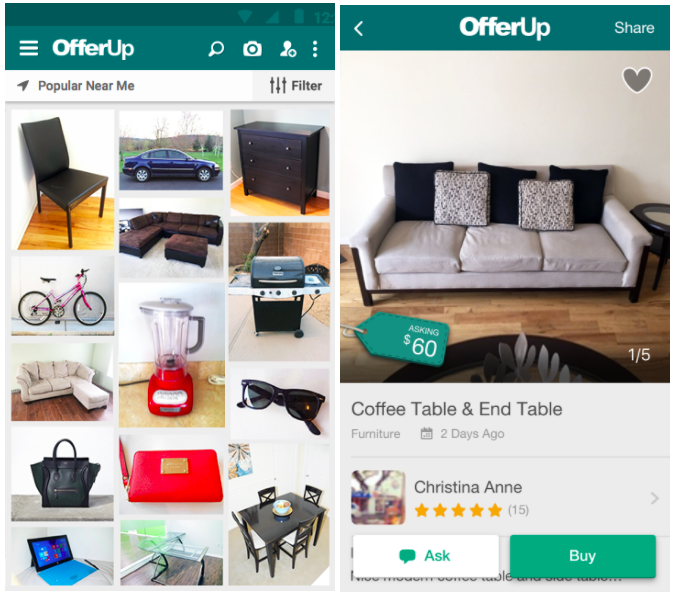The width and height of the screenshot is (680, 599).
Task: Open the blue sedan car listing
Action: (x=171, y=151)
